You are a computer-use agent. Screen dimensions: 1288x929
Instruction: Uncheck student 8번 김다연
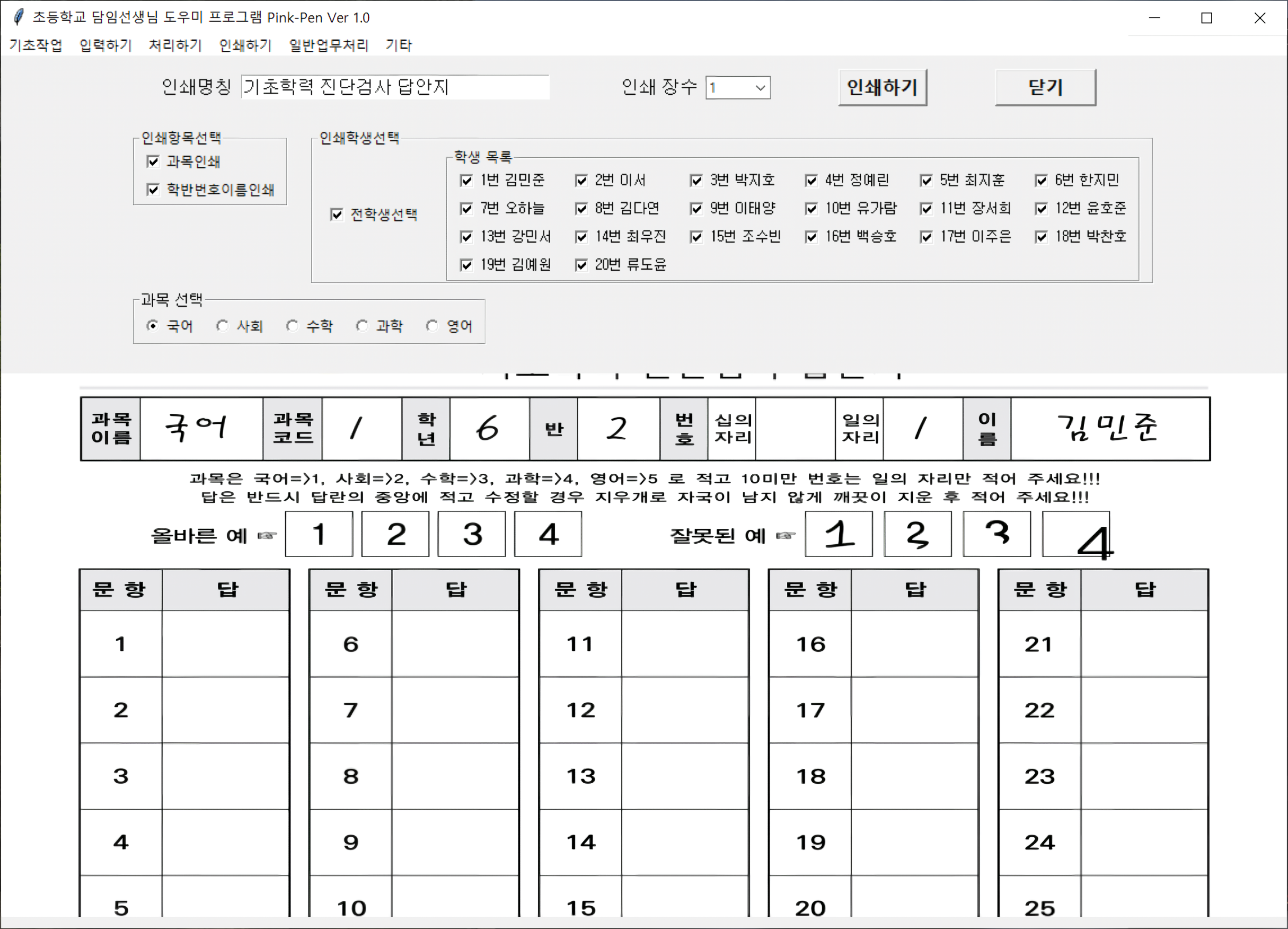coord(581,208)
